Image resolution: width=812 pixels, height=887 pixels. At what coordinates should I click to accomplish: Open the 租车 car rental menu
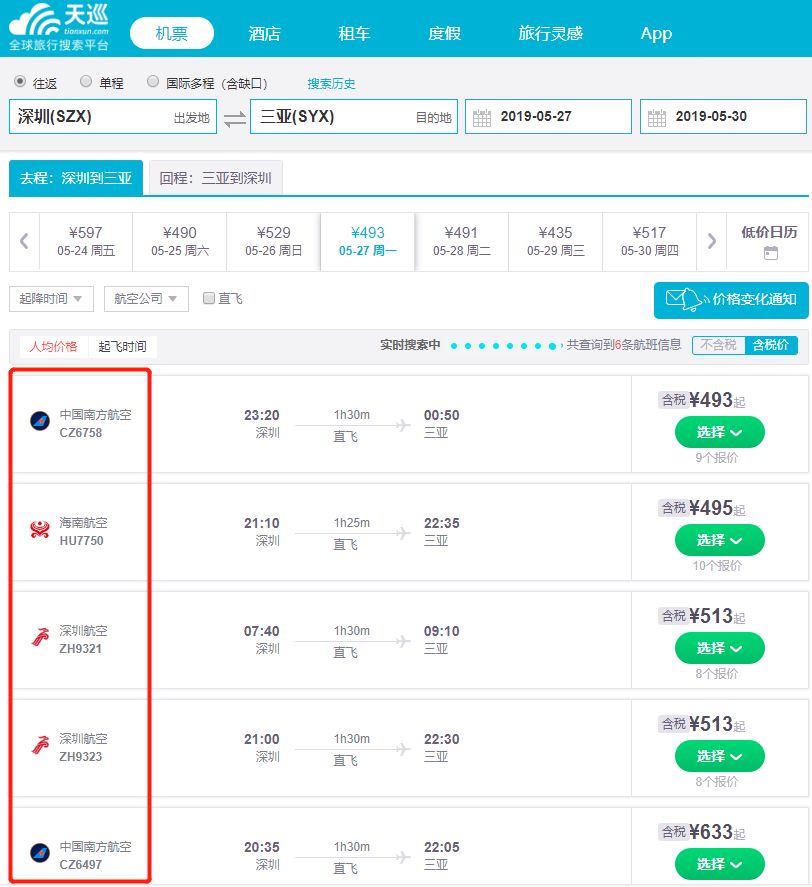(354, 33)
